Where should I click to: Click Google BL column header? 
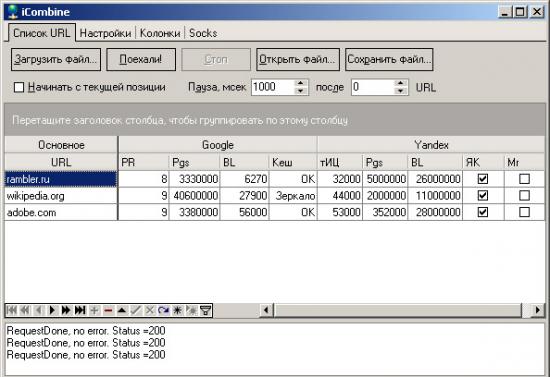(x=244, y=162)
